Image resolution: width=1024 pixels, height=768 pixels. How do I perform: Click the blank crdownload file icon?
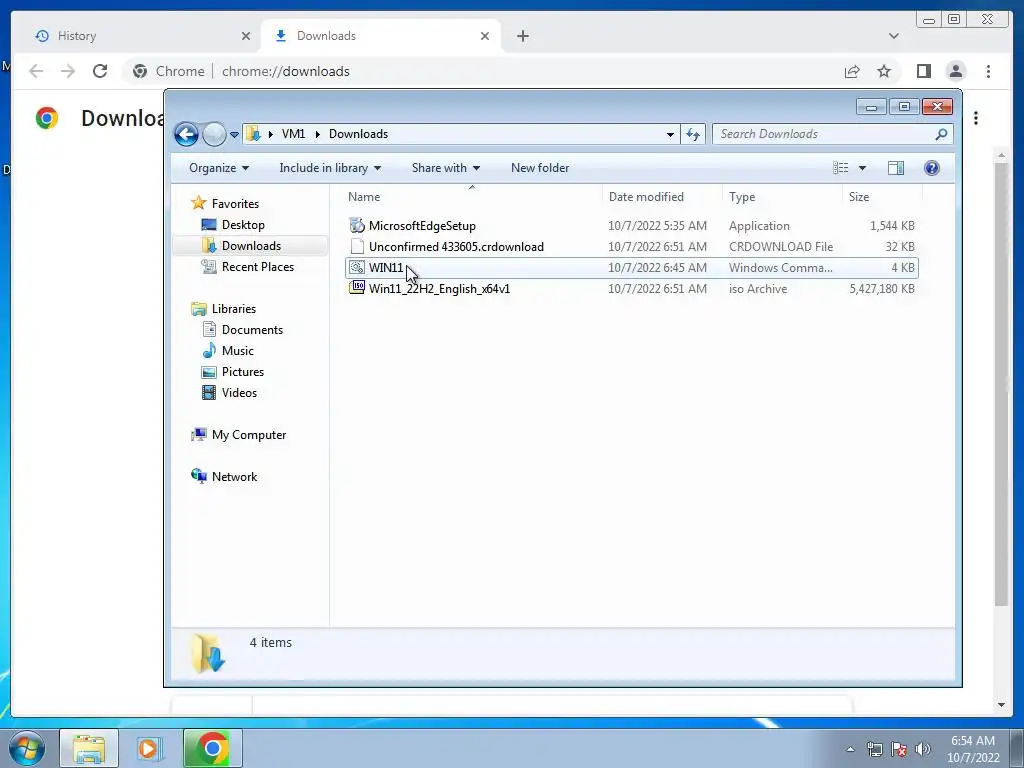tap(357, 246)
